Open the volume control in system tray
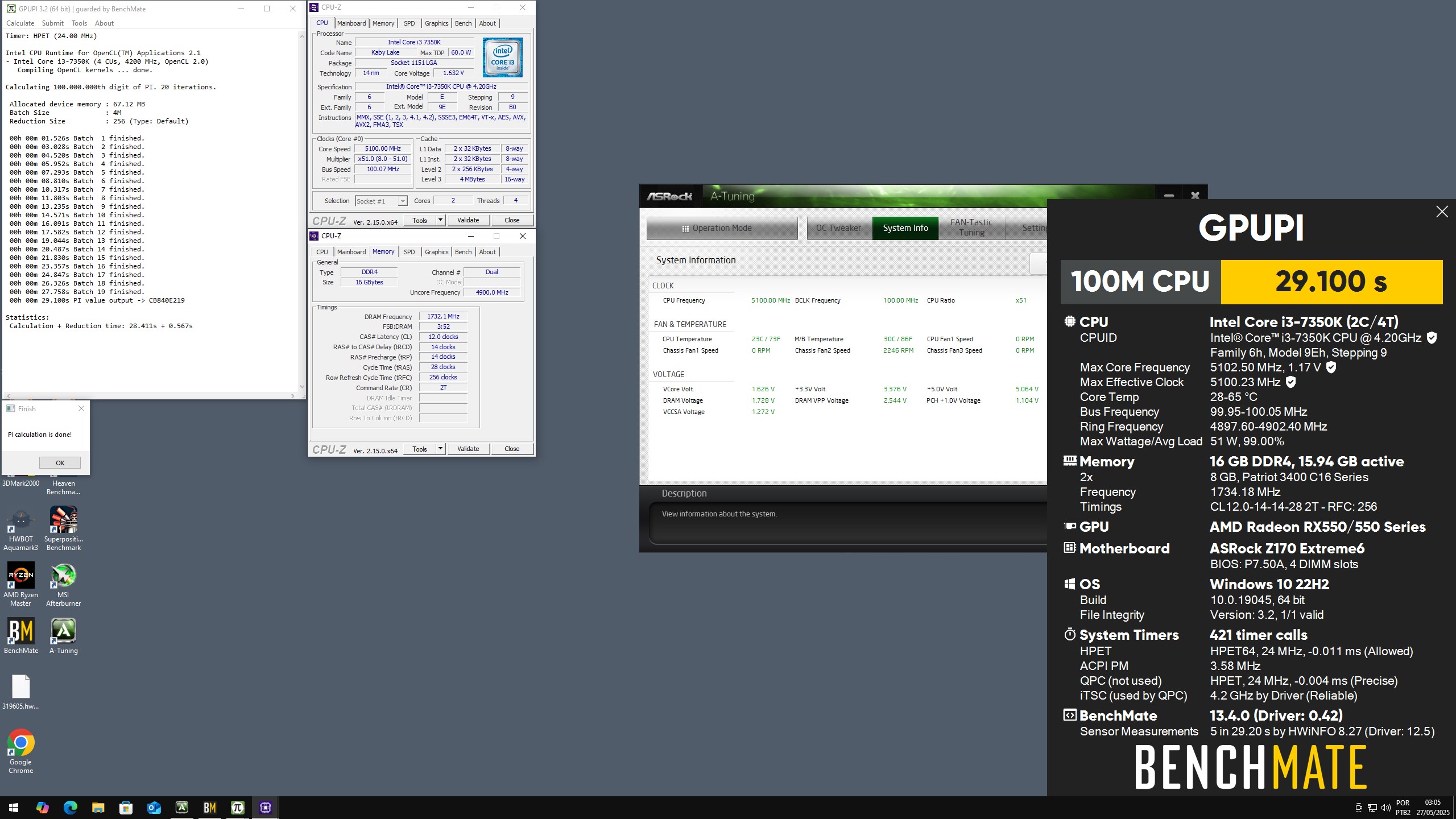This screenshot has height=819, width=1456. pyautogui.click(x=1385, y=808)
